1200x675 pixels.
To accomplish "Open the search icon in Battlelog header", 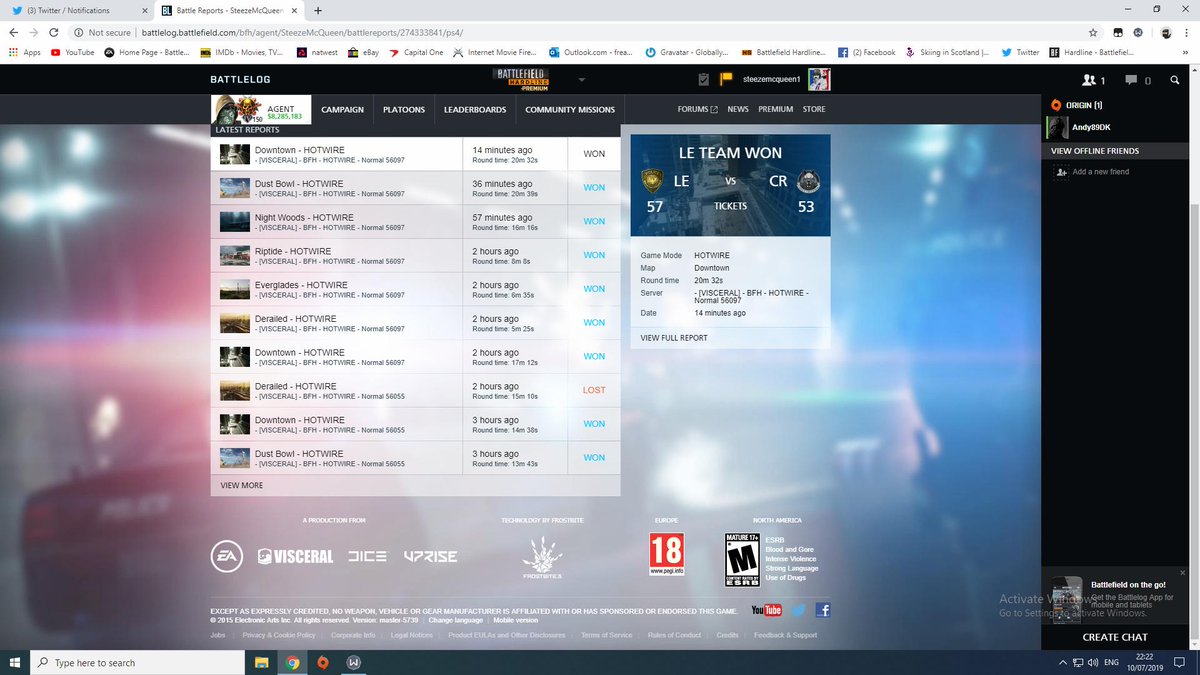I will coord(1174,80).
